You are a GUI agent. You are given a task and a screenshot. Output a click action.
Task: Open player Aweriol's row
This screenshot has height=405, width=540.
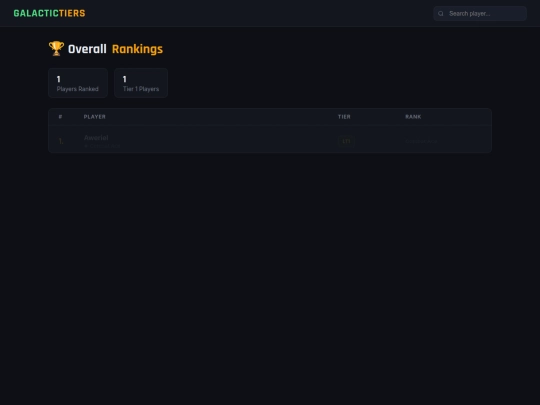point(270,139)
